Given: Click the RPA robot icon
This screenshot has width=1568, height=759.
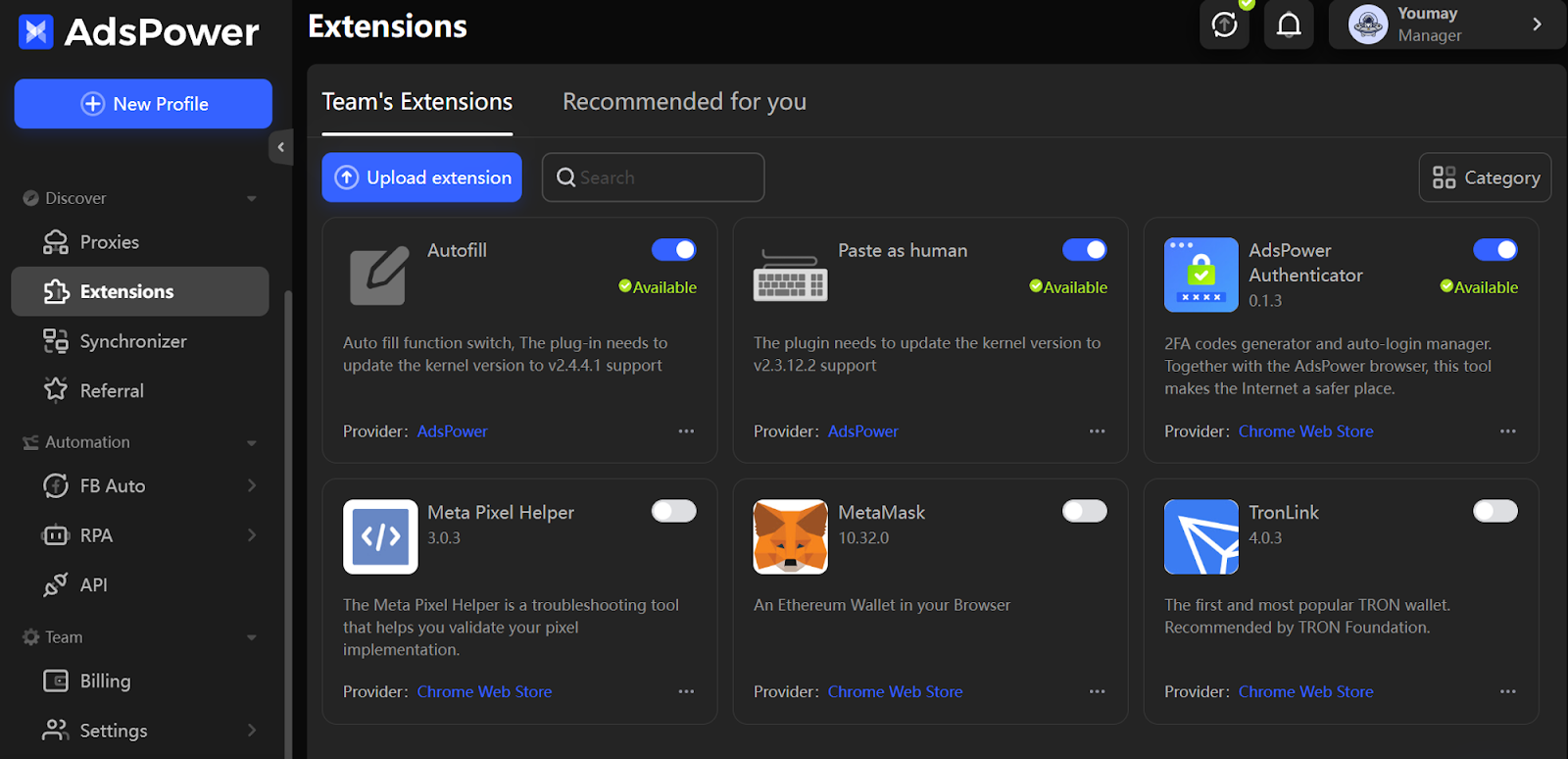Looking at the screenshot, I should tap(56, 535).
